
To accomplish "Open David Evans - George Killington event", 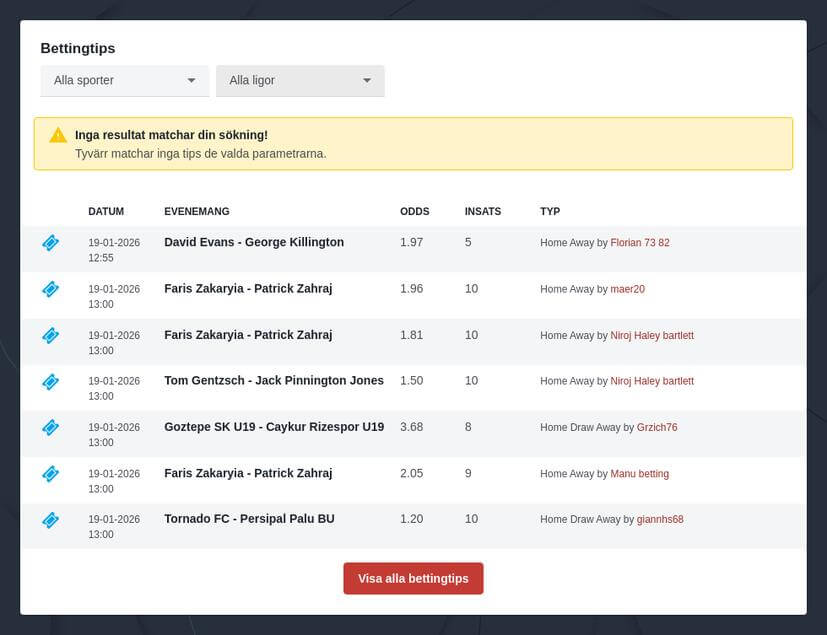I will tap(254, 242).
